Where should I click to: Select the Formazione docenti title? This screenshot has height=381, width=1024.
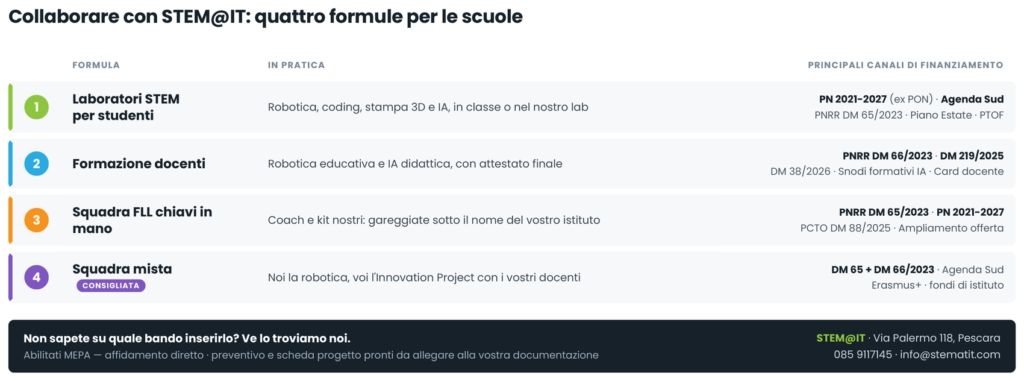pos(138,164)
